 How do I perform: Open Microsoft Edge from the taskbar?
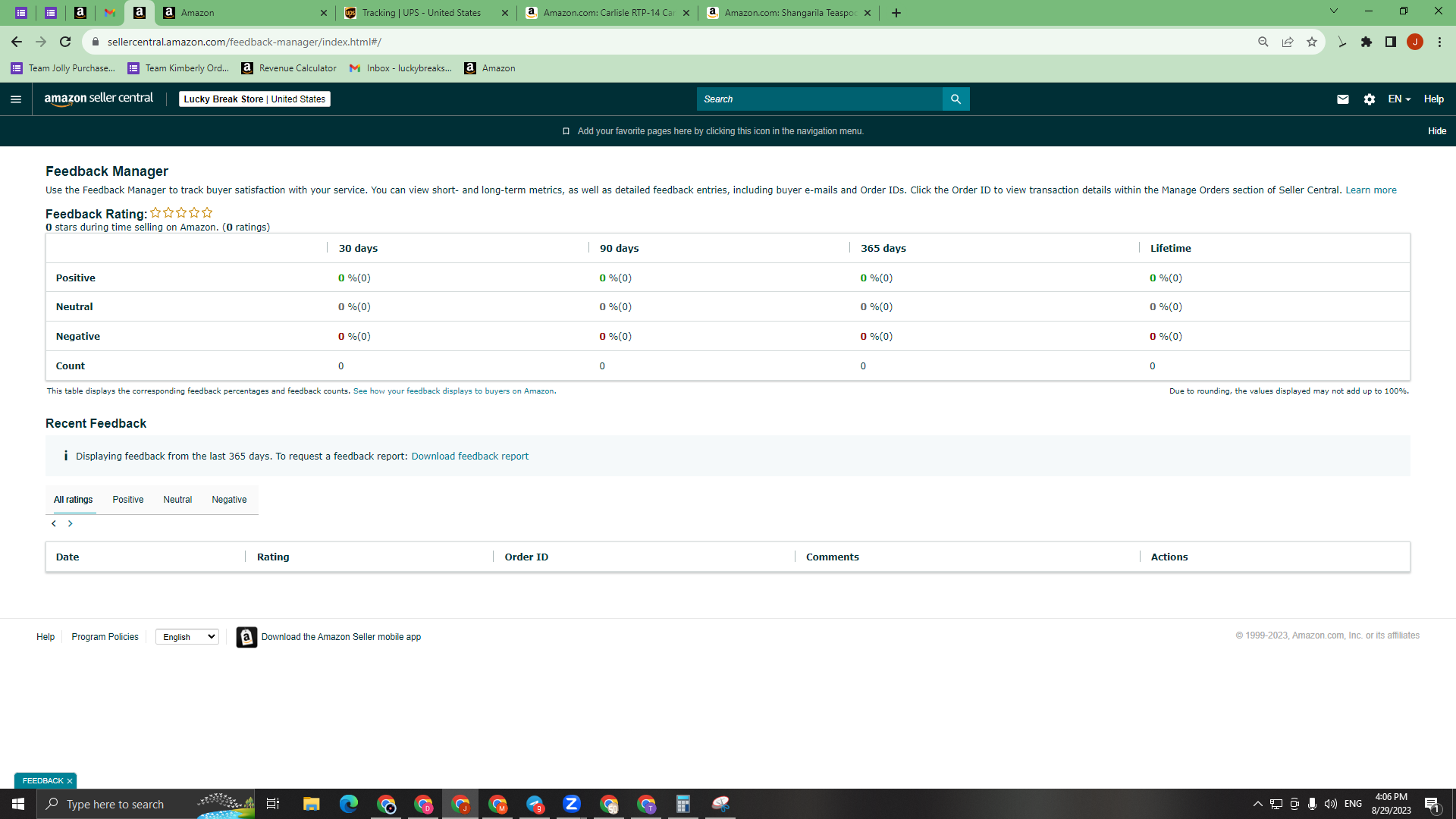[x=349, y=804]
